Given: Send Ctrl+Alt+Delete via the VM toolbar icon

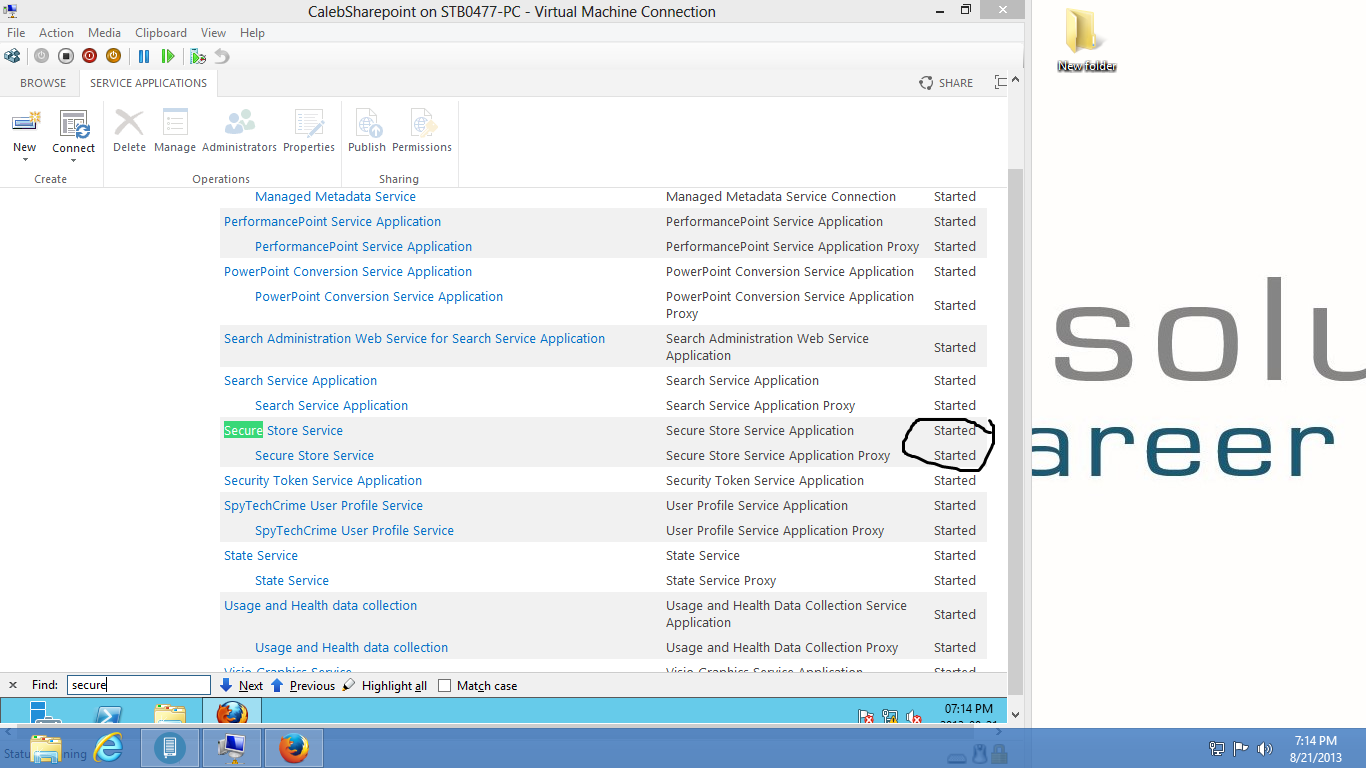Looking at the screenshot, I should [12, 56].
